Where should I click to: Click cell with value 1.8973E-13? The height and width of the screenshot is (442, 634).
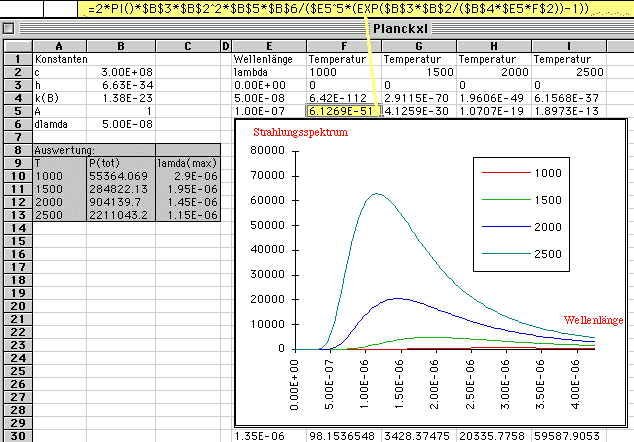coord(568,111)
